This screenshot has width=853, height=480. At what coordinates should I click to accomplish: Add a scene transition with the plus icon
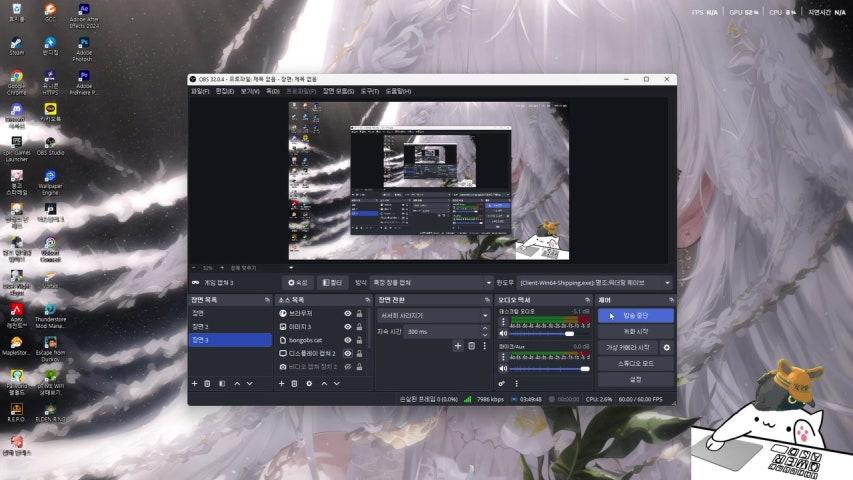458,346
